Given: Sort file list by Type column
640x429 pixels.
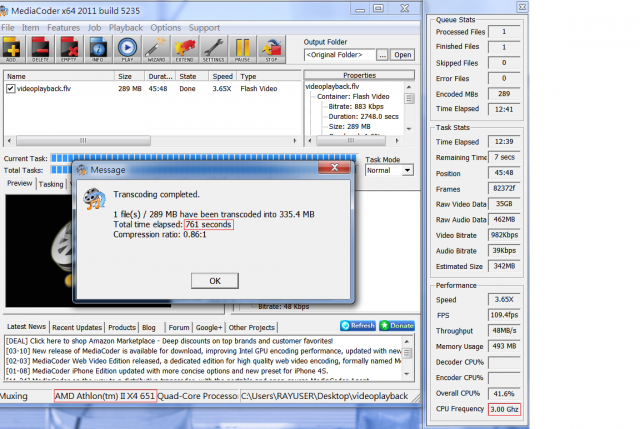Looking at the screenshot, I should (x=269, y=76).
